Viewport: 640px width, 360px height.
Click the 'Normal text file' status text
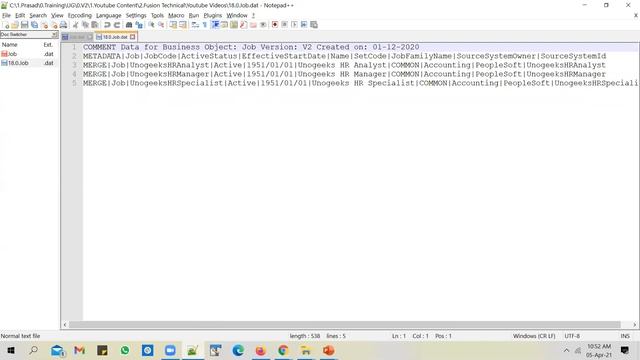pyautogui.click(x=20, y=336)
